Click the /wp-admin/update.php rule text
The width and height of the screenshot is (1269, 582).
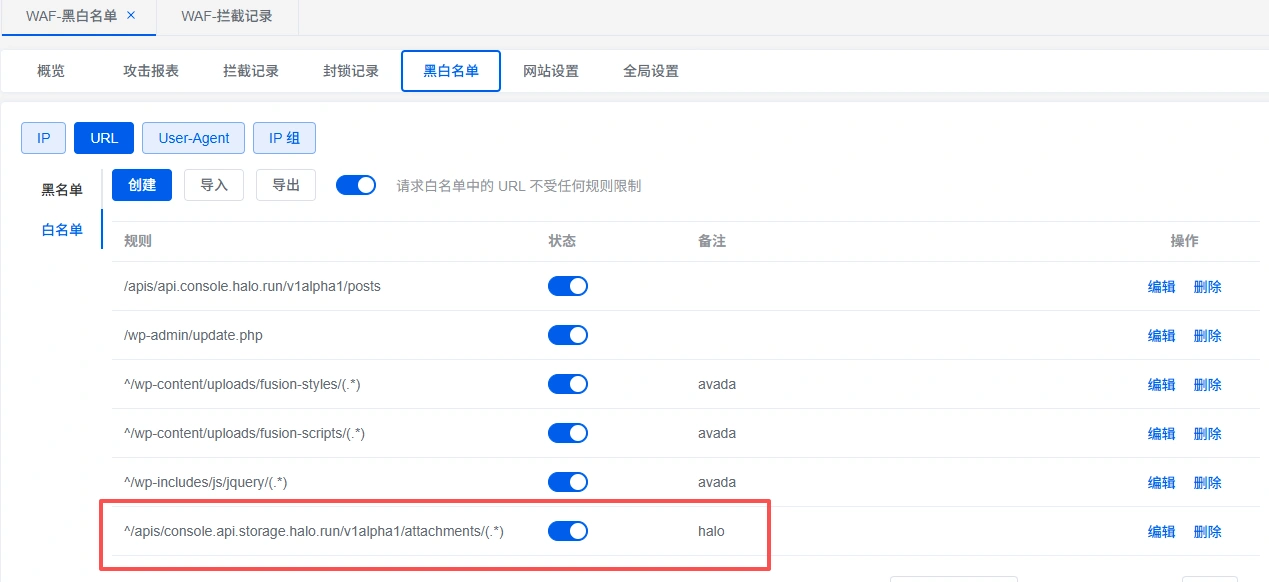[193, 335]
